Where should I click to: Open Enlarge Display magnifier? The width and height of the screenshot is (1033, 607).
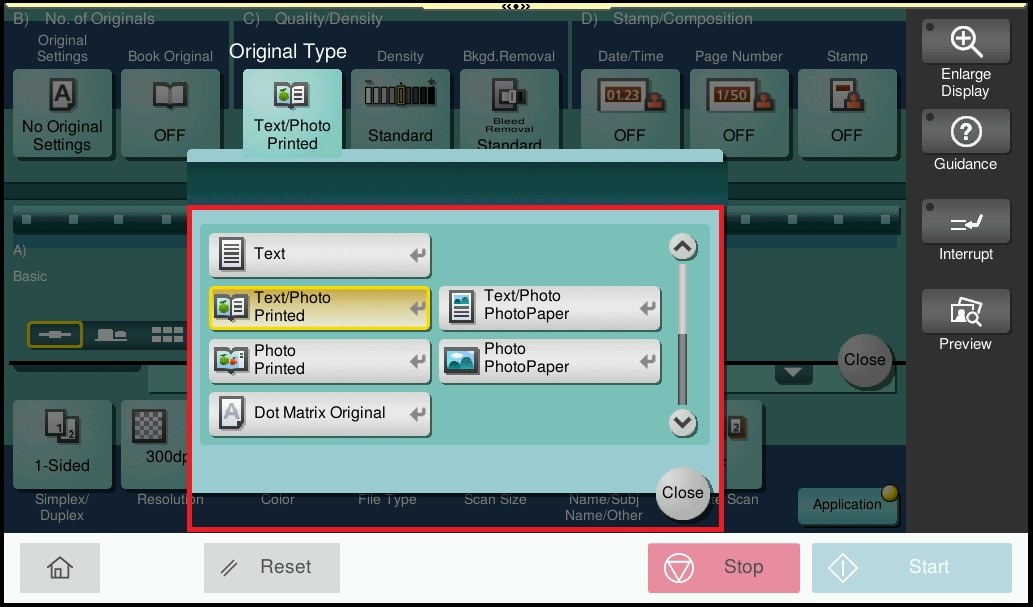tap(964, 60)
